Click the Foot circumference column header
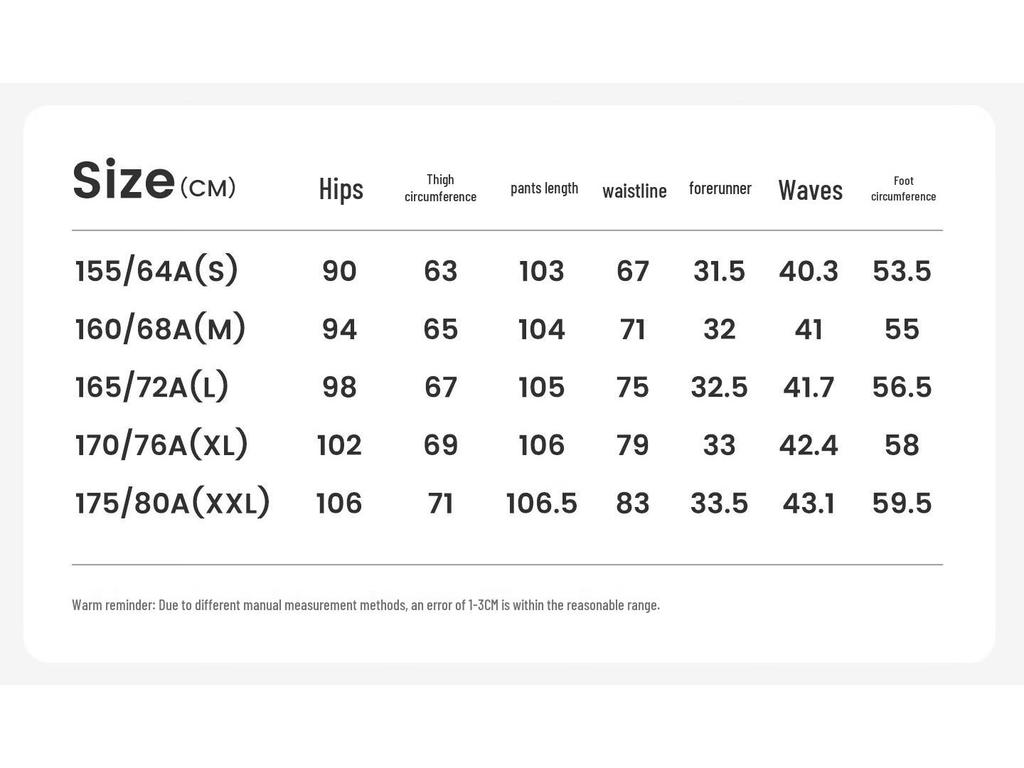This screenshot has width=1024, height=768. tap(903, 188)
